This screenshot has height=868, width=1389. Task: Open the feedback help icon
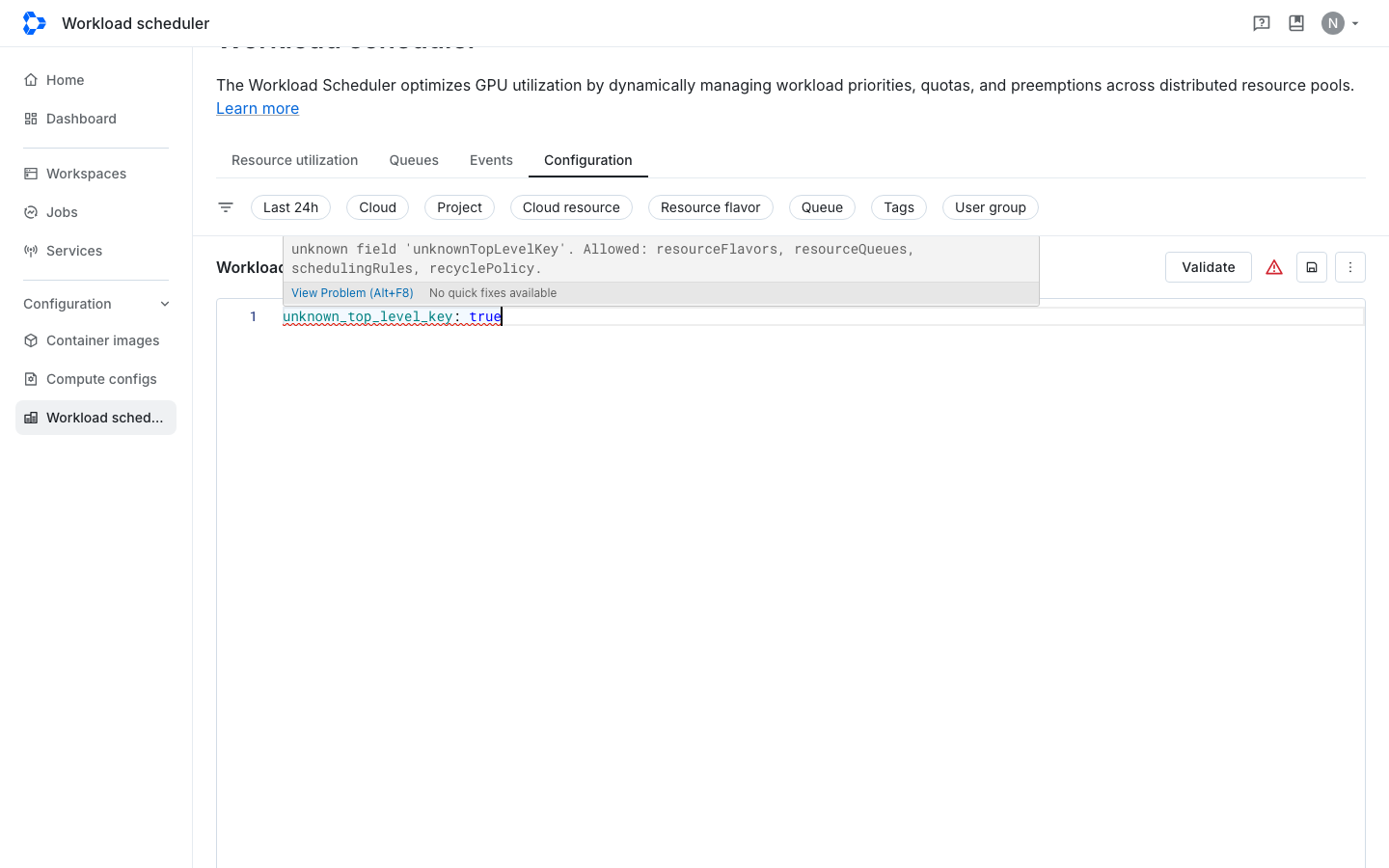point(1262,23)
